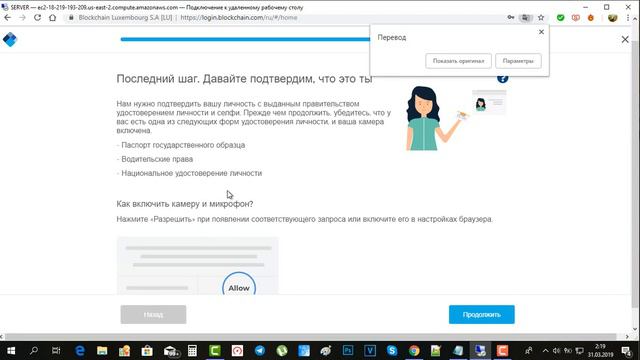640x360 pixels.
Task: Click the site lock security icon
Action: click(x=71, y=18)
